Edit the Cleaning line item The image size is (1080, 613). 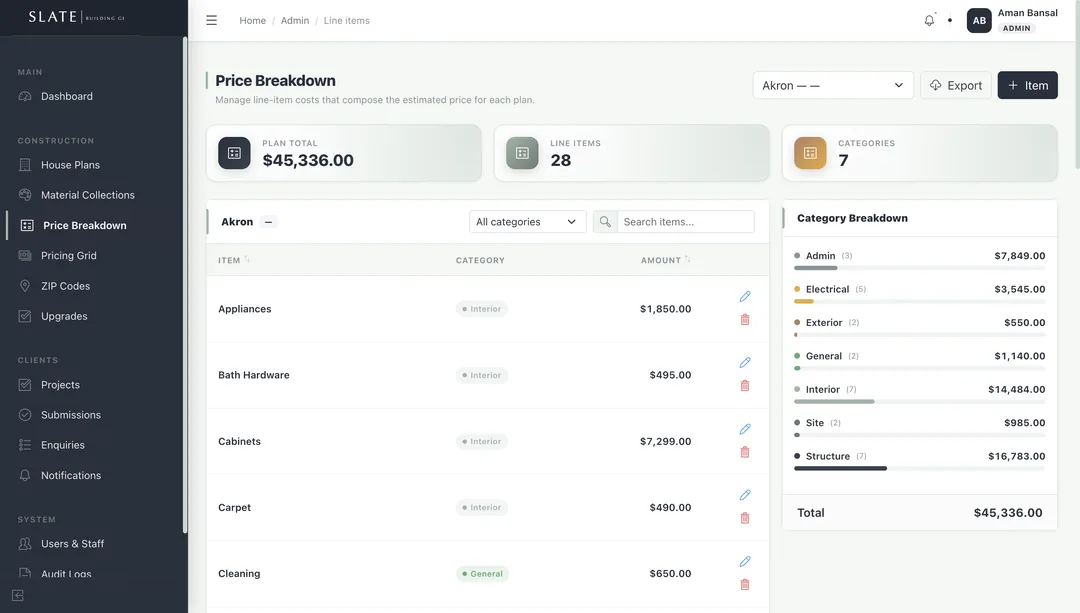(745, 562)
